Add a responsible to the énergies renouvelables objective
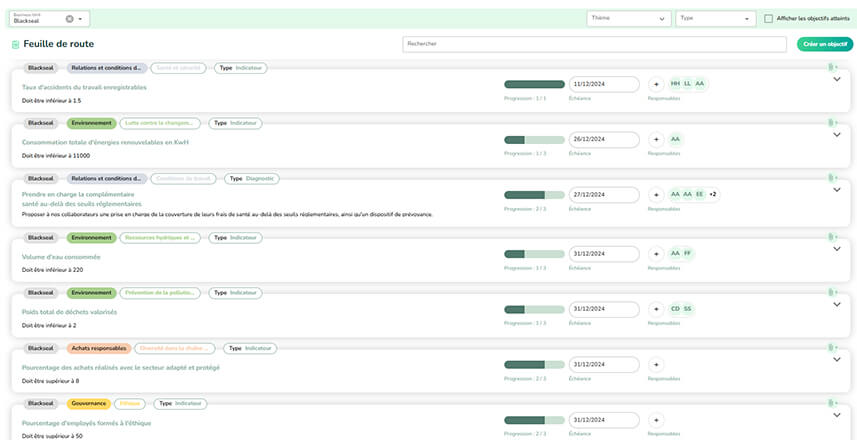 click(x=656, y=139)
